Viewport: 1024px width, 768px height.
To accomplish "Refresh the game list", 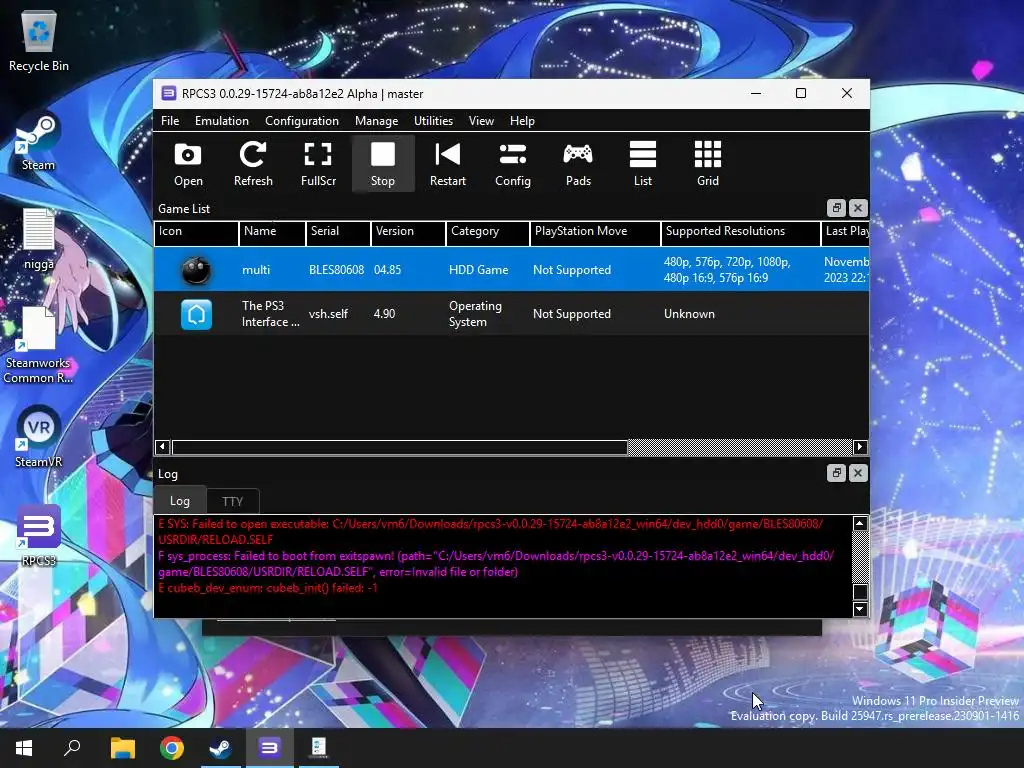I will pyautogui.click(x=253, y=163).
